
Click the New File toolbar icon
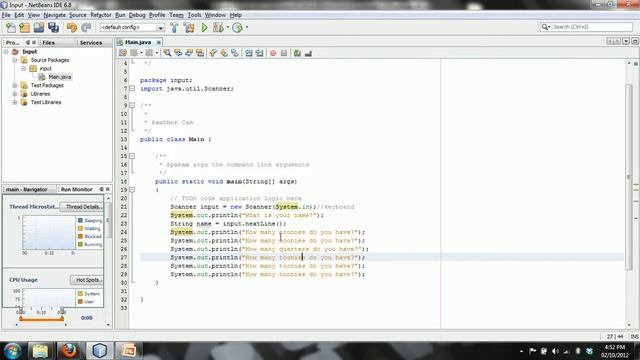[x=11, y=27]
